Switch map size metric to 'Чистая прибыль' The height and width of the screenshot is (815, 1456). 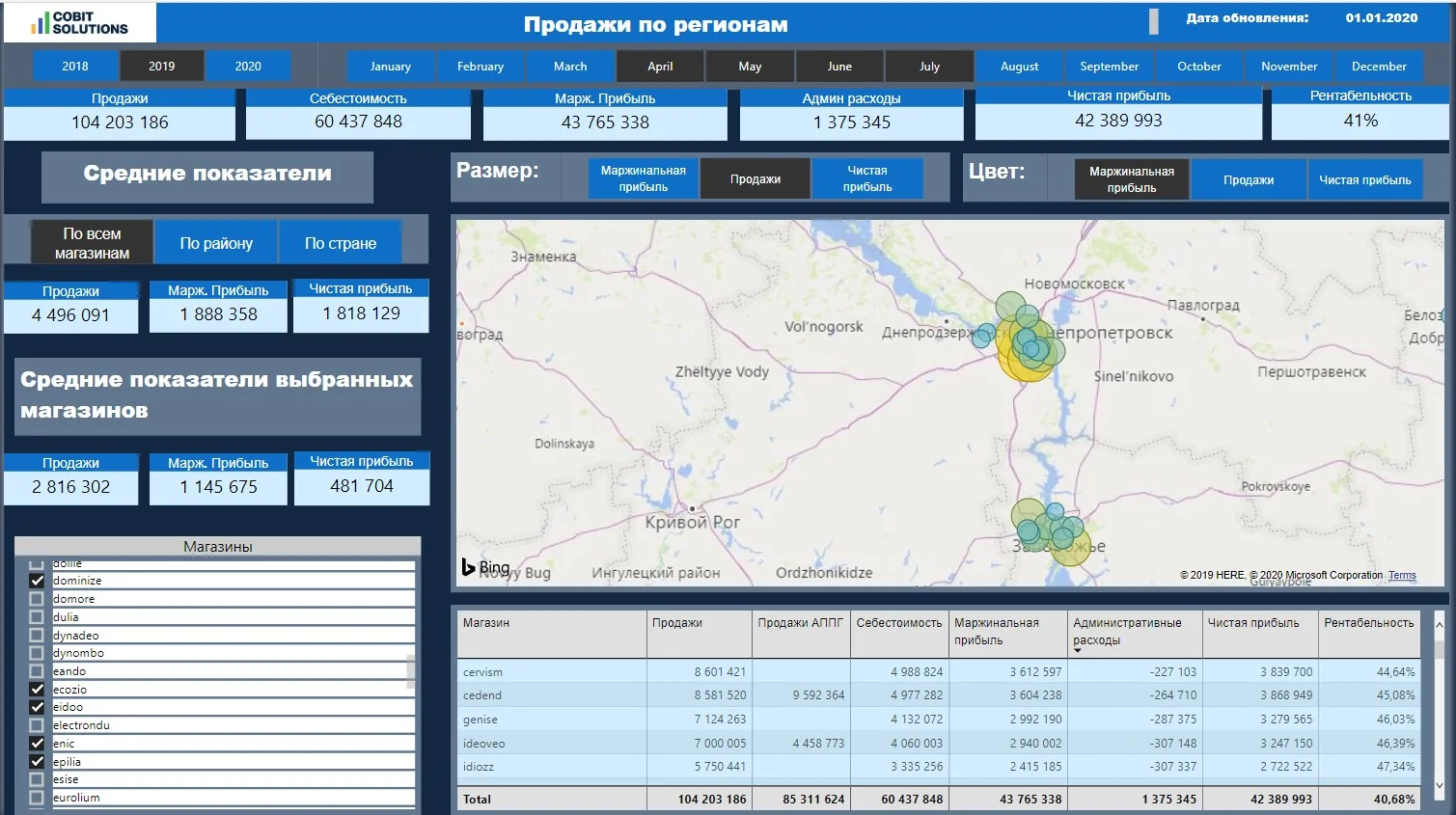867,177
